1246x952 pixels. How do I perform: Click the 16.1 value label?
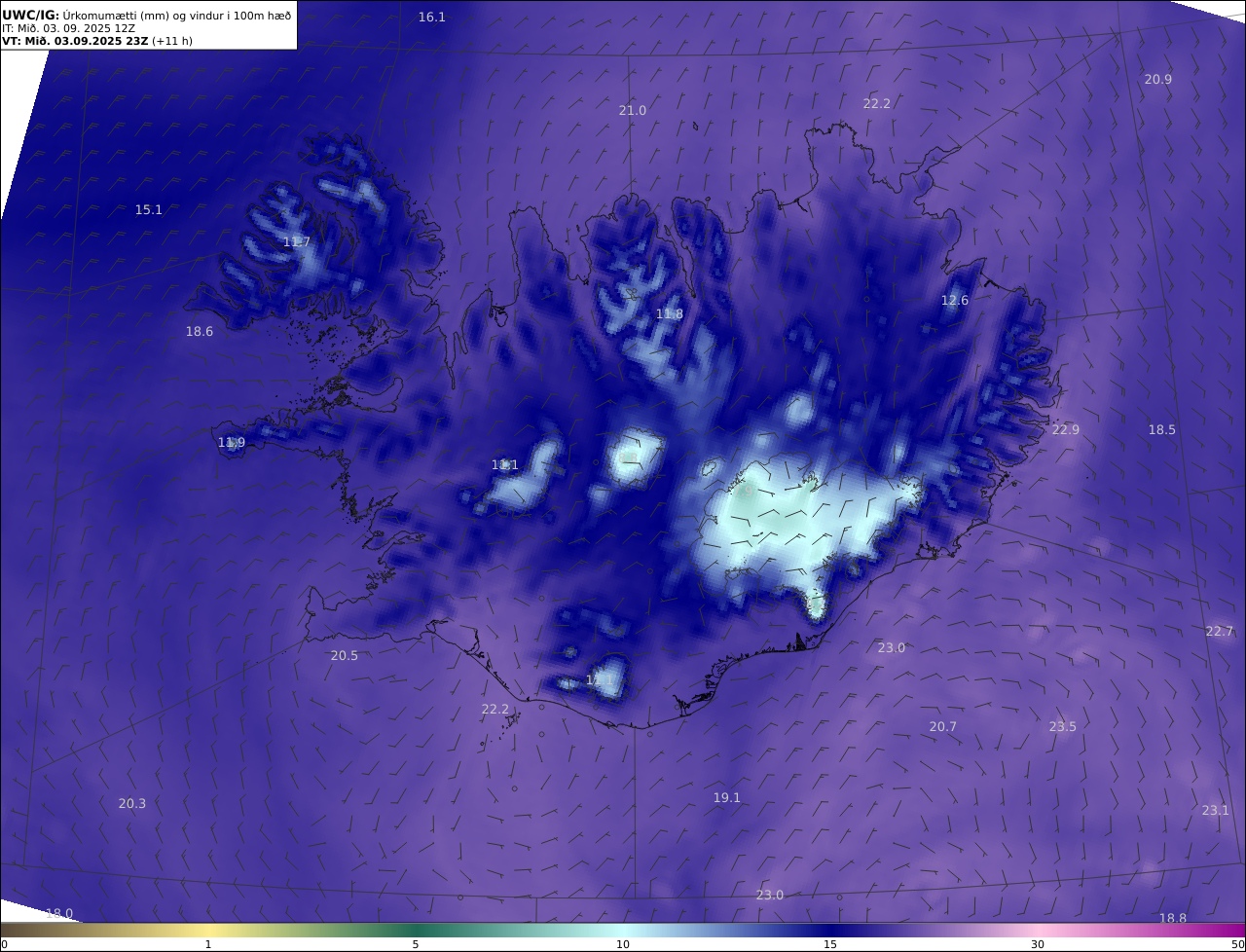tap(432, 18)
